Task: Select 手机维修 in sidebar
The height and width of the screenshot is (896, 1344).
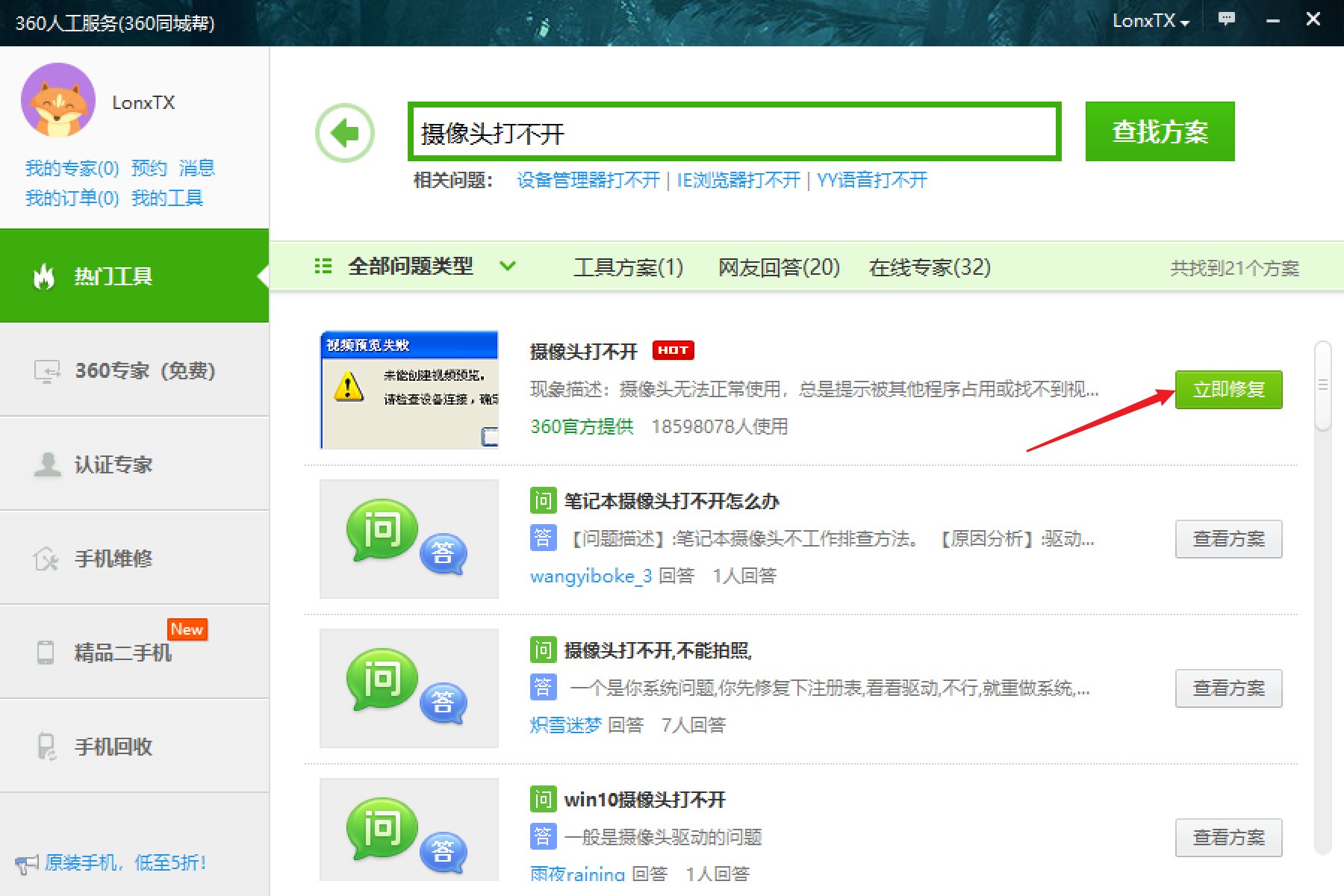Action: click(134, 559)
